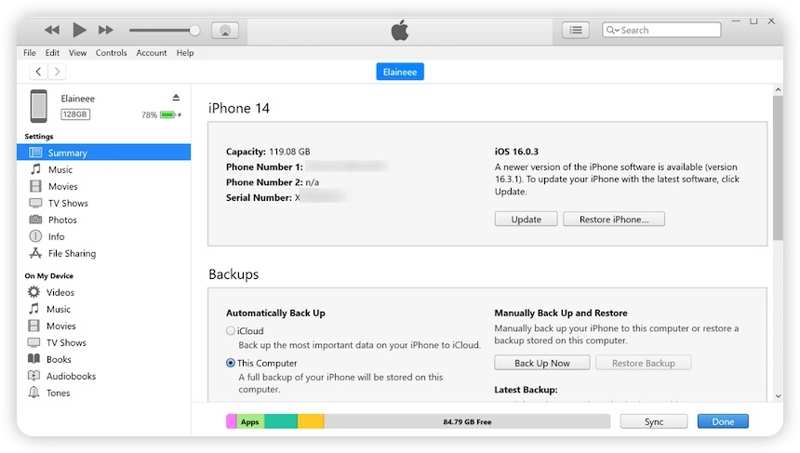Viewport: 800px width, 453px height.
Task: Open the Help menu
Action: pyautogui.click(x=185, y=53)
